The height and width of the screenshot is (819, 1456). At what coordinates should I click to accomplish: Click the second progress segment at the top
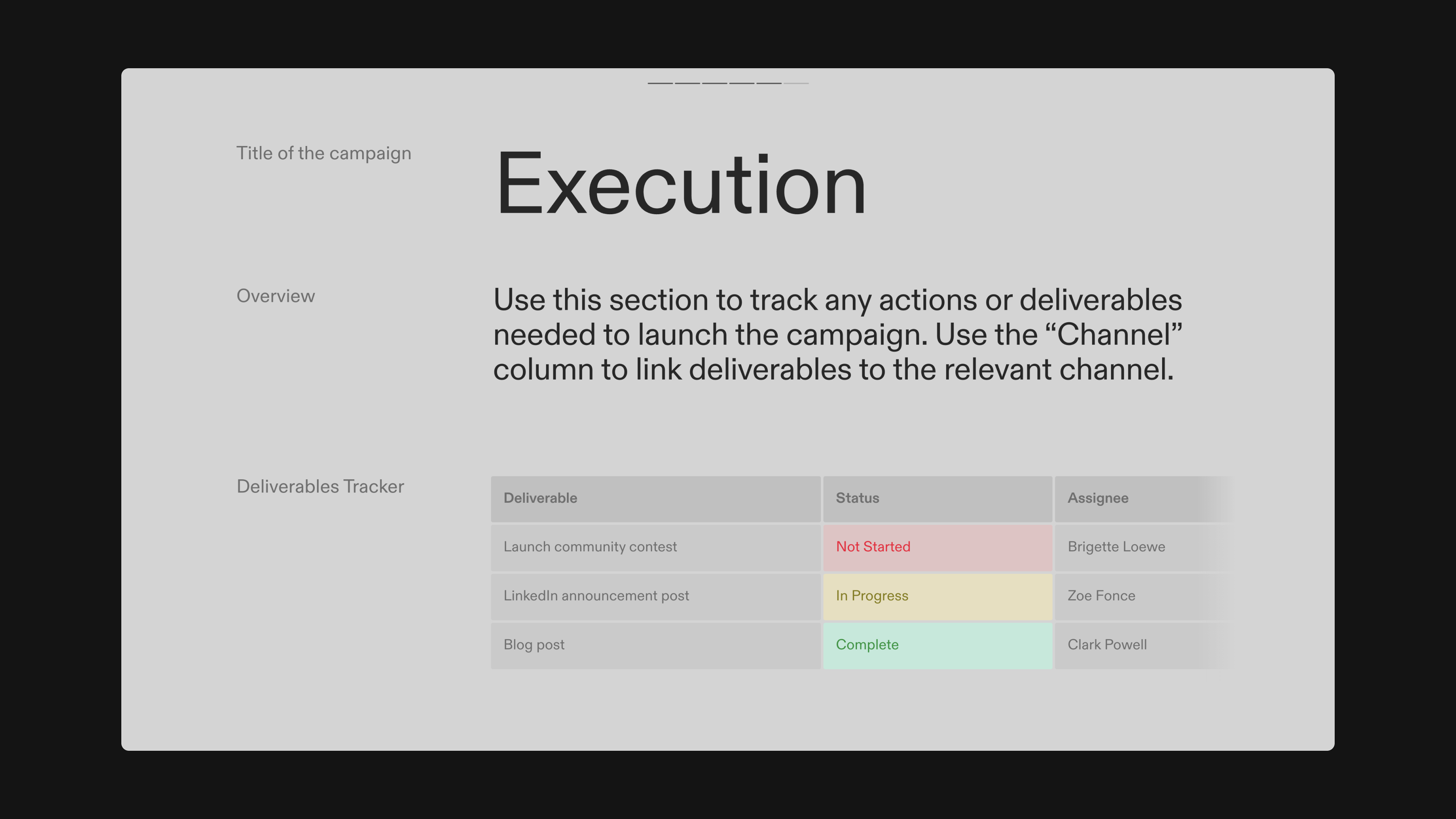click(687, 83)
